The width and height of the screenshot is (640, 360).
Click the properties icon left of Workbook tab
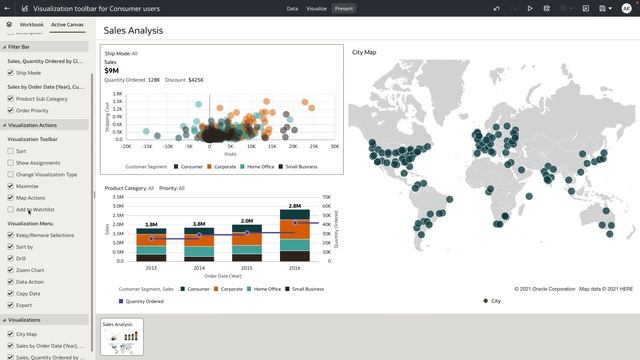click(x=9, y=24)
